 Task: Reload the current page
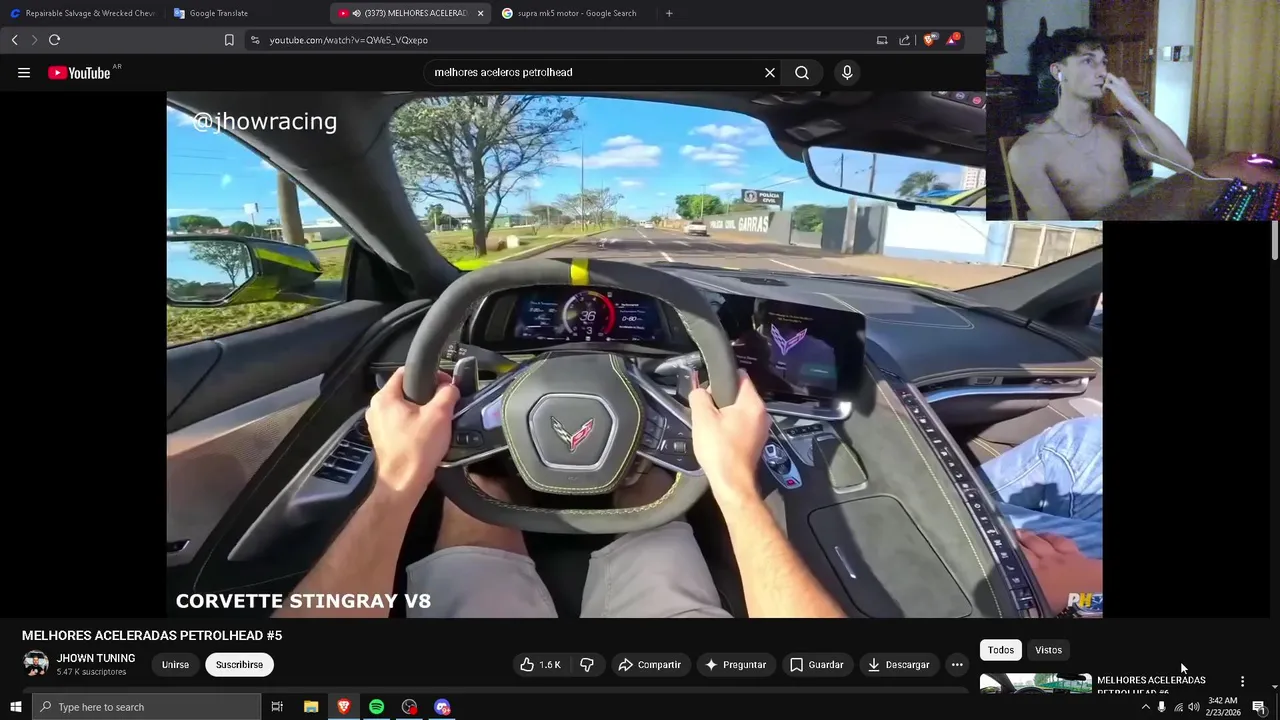[x=54, y=40]
